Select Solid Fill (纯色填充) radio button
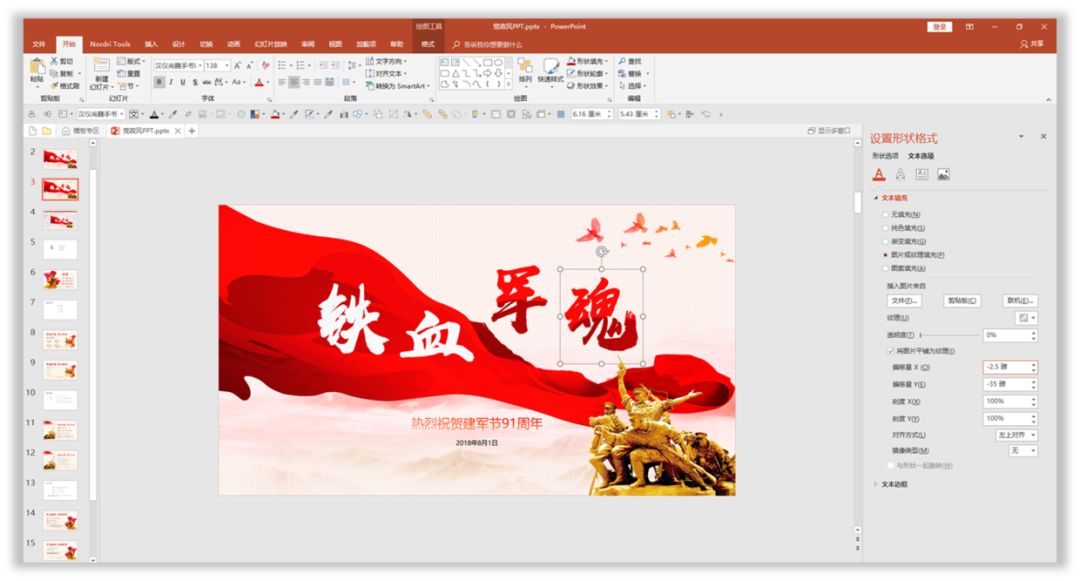Screen dimensions: 1080x581 tap(886, 228)
